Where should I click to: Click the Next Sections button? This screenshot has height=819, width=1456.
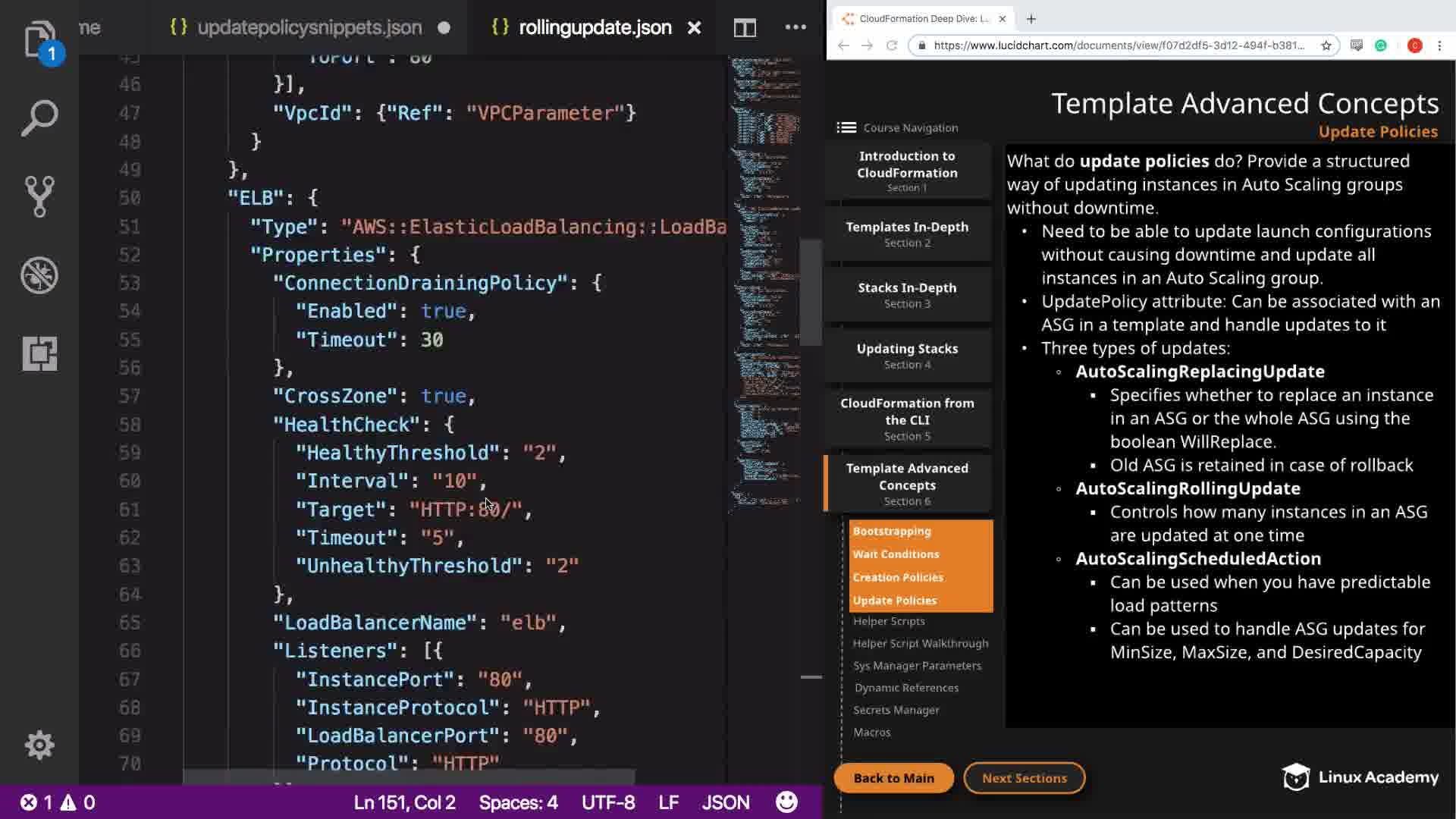1024,778
